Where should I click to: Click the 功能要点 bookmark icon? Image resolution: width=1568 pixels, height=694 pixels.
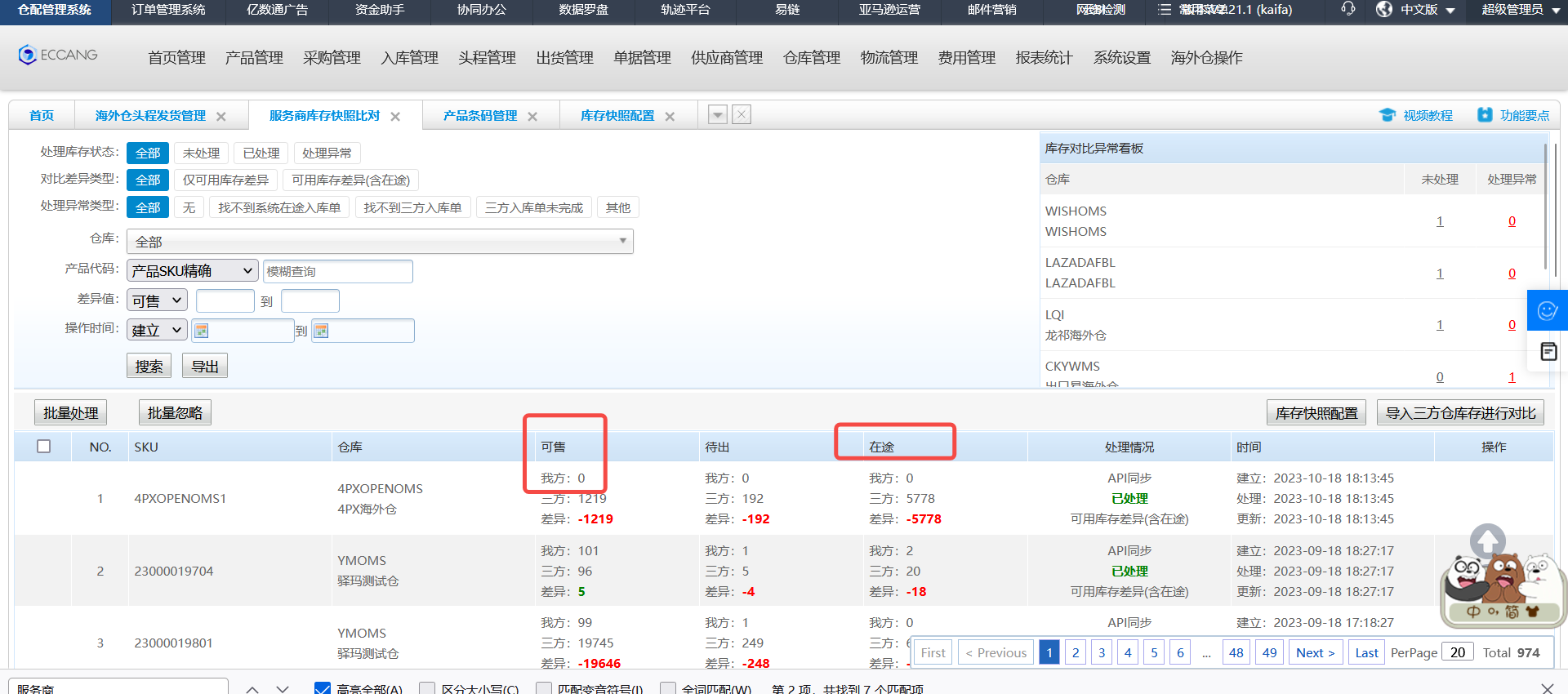1485,115
